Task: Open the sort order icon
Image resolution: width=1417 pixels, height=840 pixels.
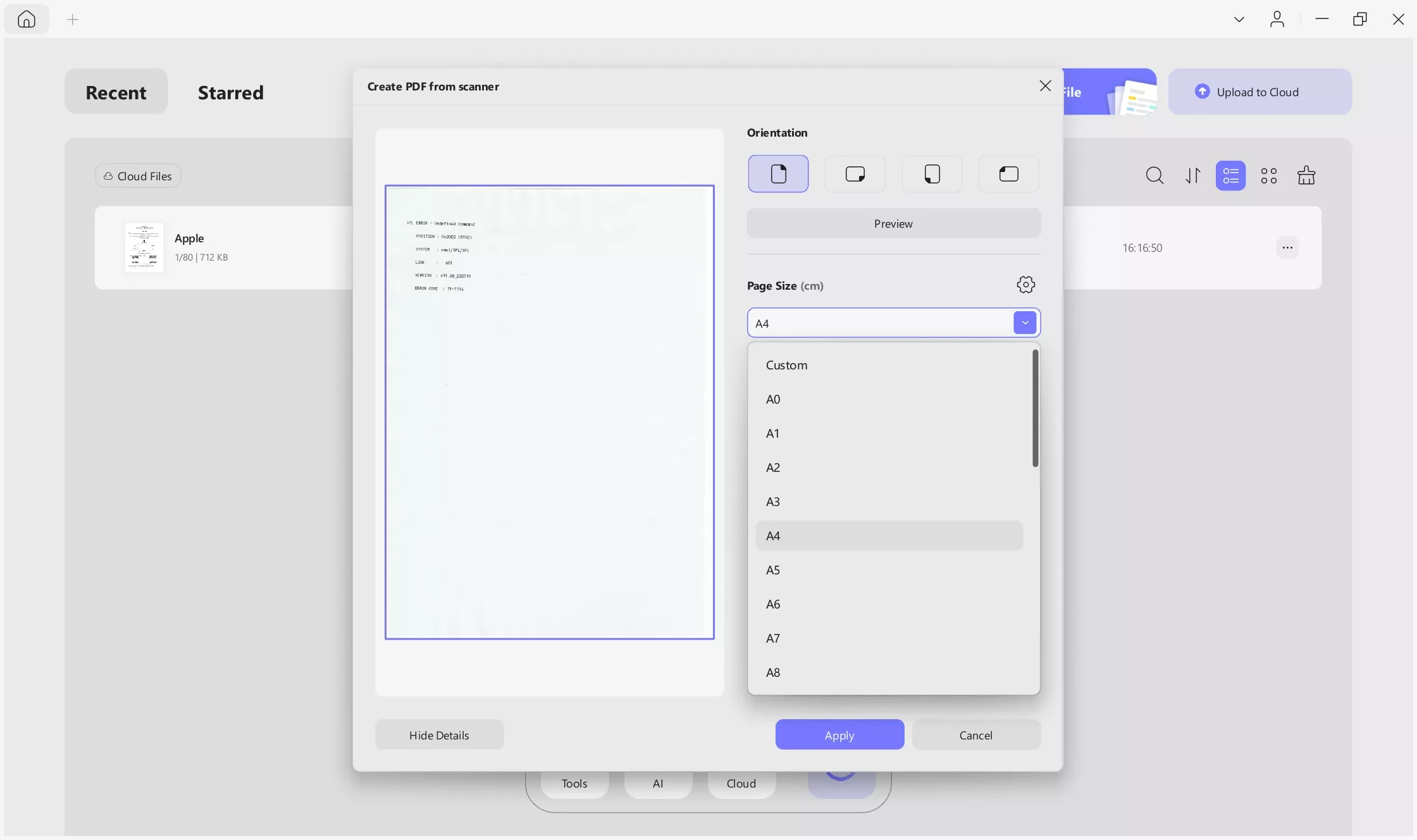Action: 1192,176
